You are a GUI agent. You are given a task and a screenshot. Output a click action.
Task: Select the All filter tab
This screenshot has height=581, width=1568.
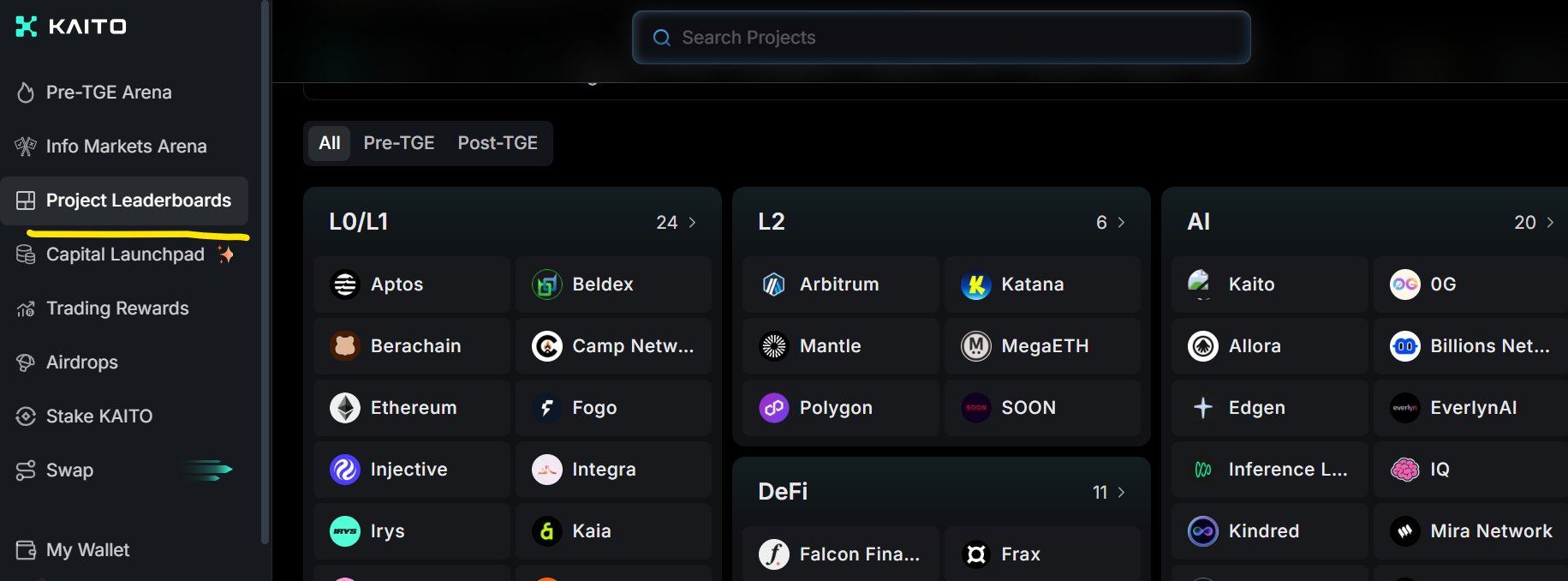[x=330, y=143]
